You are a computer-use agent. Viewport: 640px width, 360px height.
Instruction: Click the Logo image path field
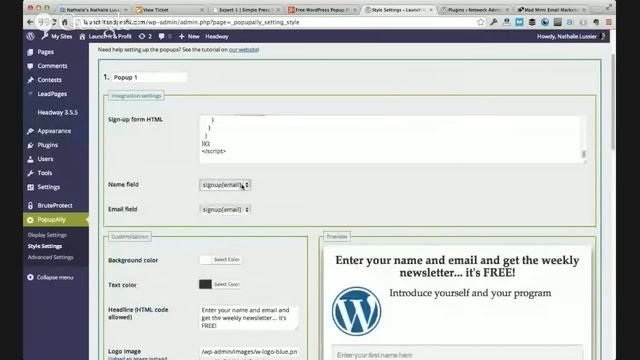[249, 351]
